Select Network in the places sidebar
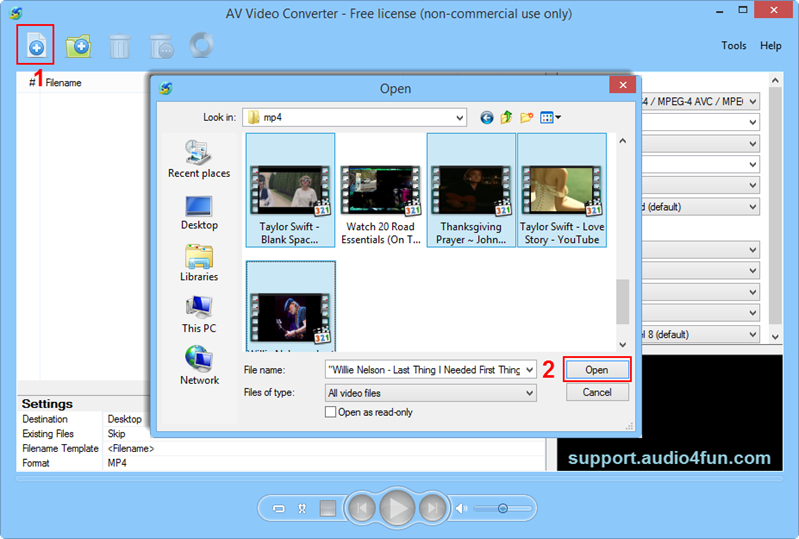 tap(199, 366)
